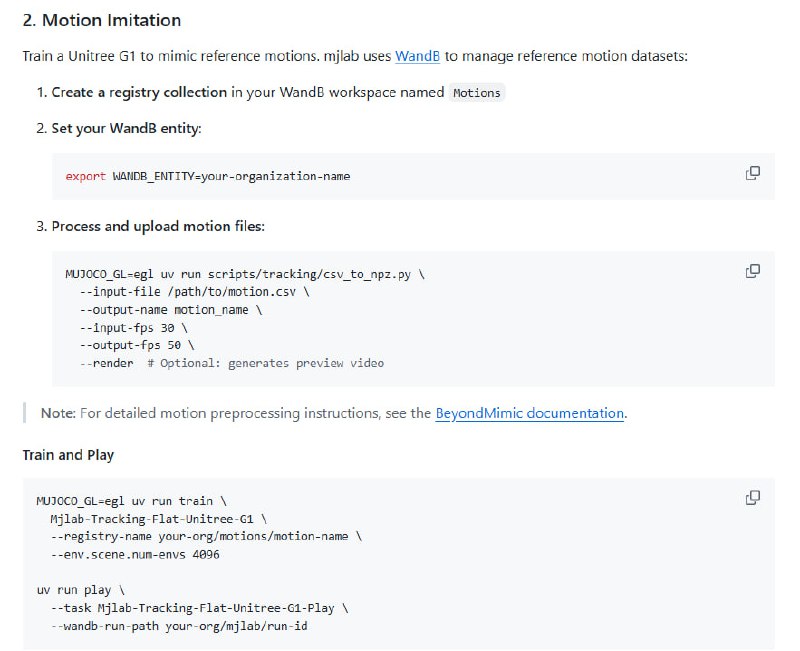The width and height of the screenshot is (800, 651).
Task: Click the --render optional preview comment line
Action: click(231, 363)
